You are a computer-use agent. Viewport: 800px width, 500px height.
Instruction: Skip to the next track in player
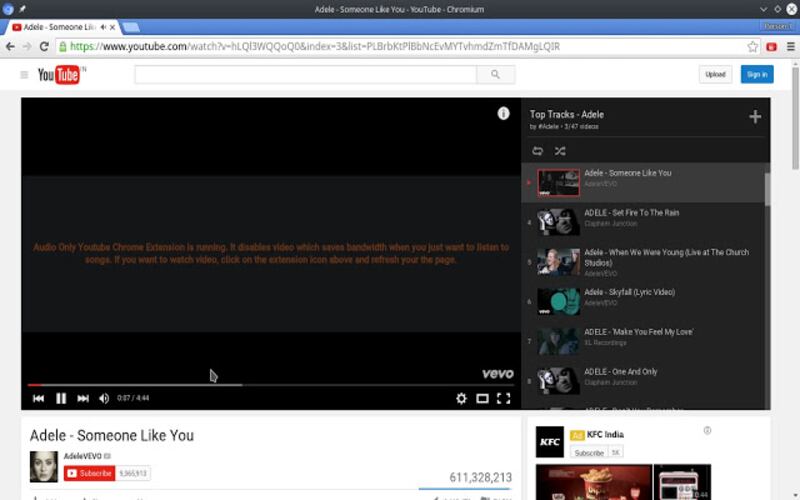tap(83, 398)
